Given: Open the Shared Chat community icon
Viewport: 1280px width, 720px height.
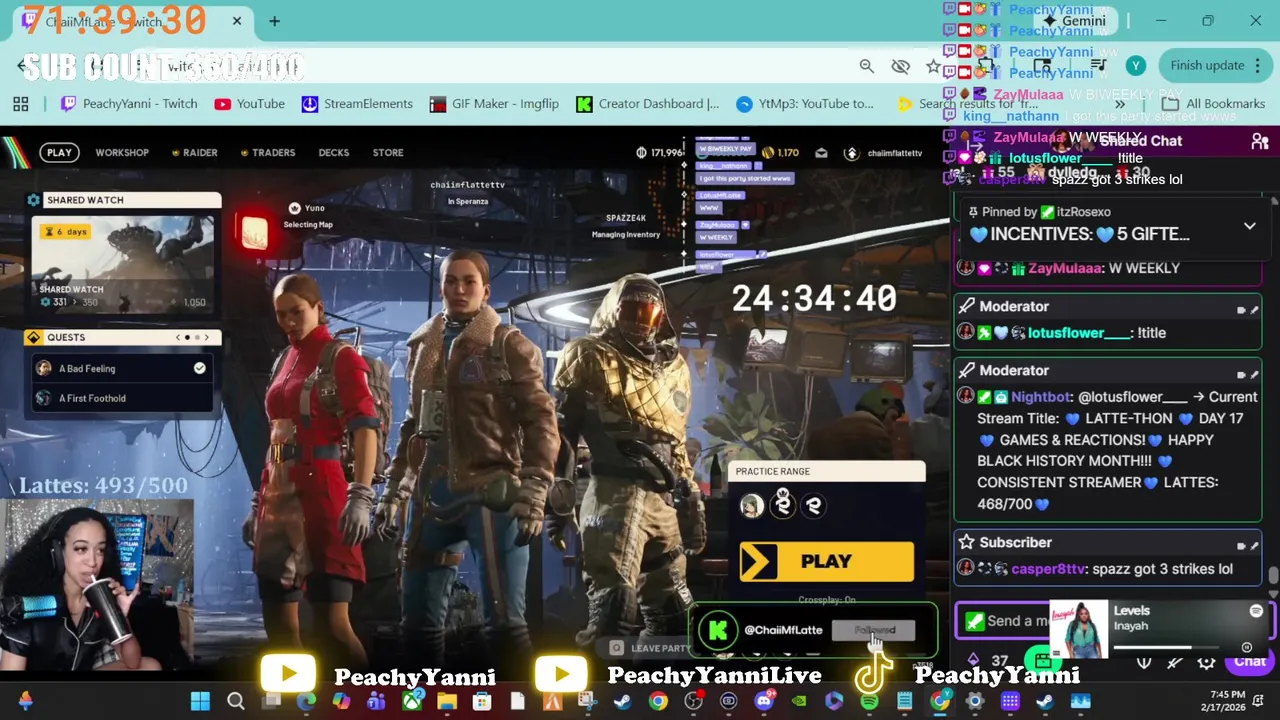Looking at the screenshot, I should point(1260,141).
